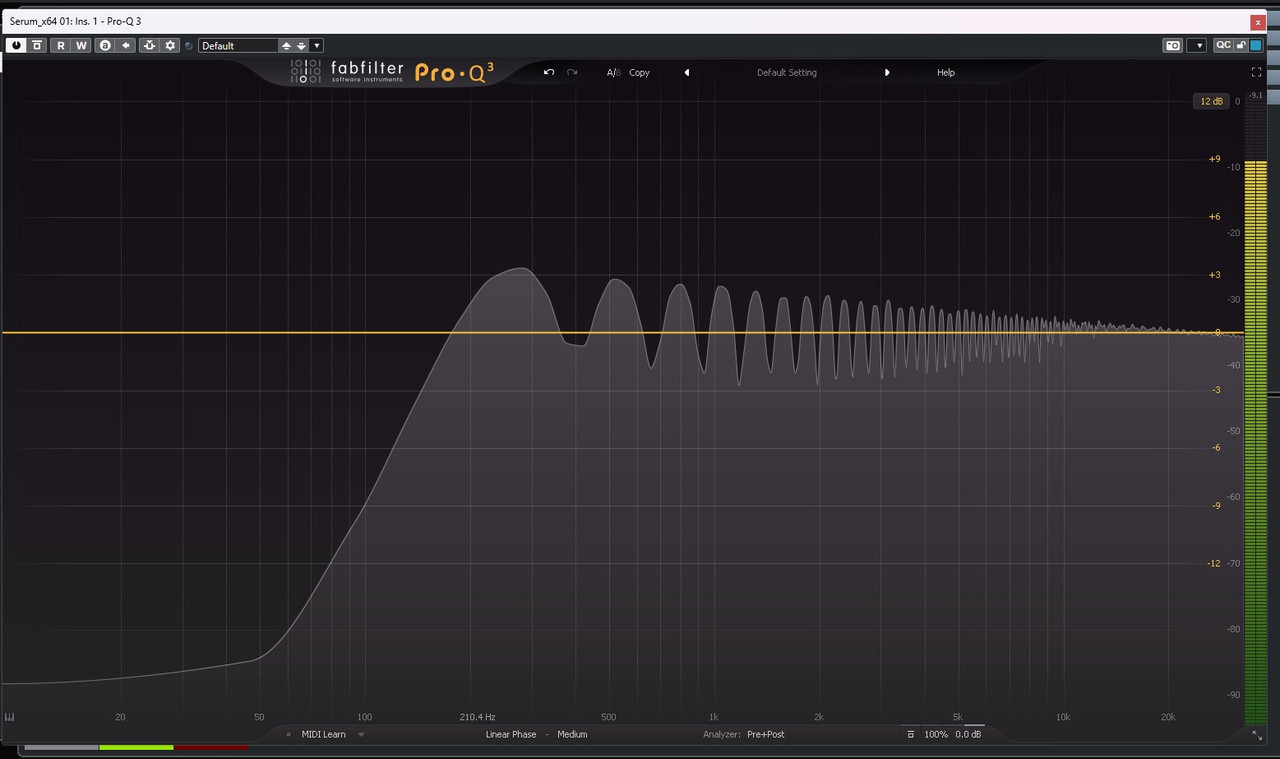
Task: Open the Default Setting preset menu
Action: (787, 73)
